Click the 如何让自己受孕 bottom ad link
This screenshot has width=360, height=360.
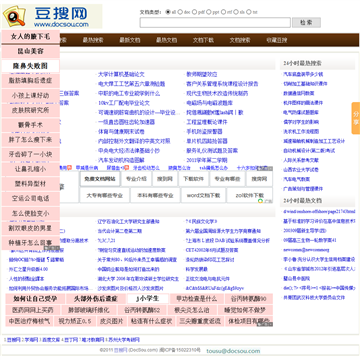(35, 299)
